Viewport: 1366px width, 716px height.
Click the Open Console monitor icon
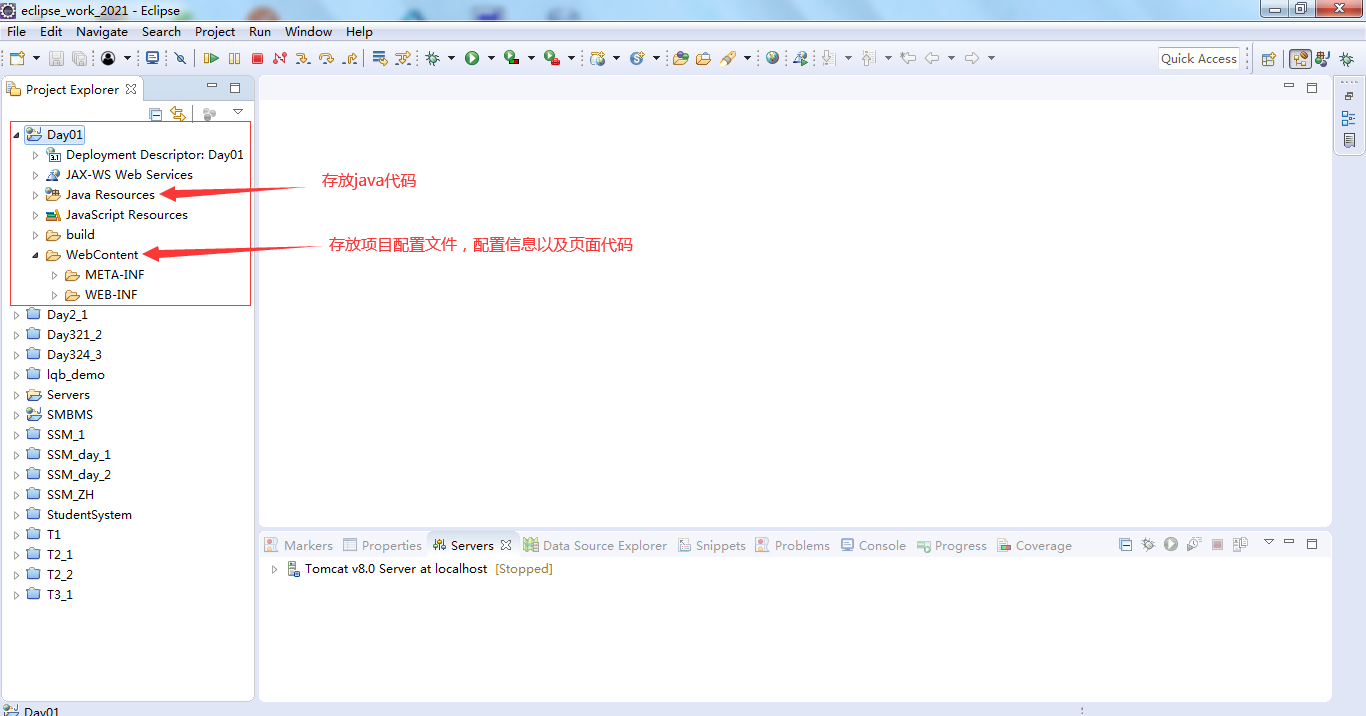coord(152,58)
